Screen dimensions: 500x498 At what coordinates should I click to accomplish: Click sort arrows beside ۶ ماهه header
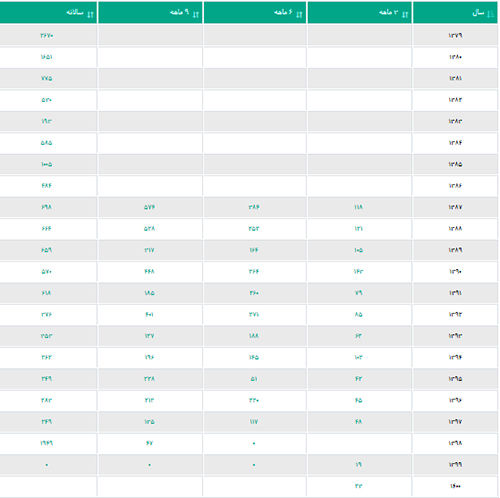[299, 14]
